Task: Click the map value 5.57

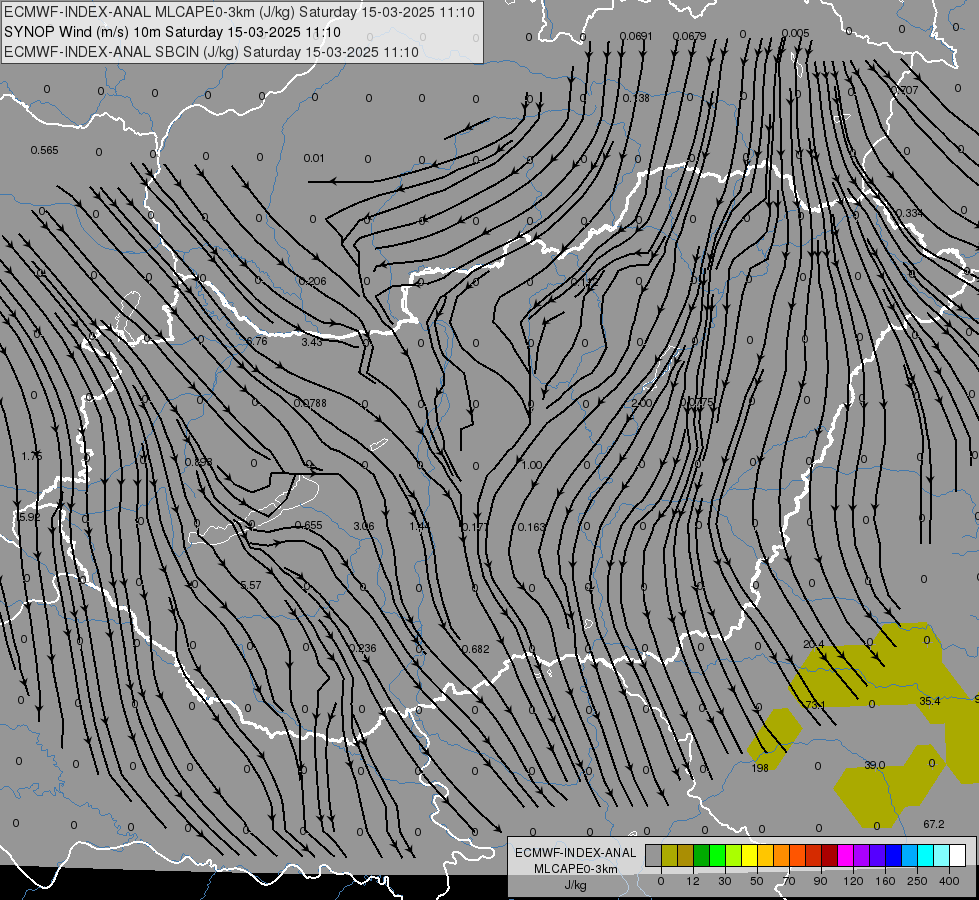Action: pos(251,585)
